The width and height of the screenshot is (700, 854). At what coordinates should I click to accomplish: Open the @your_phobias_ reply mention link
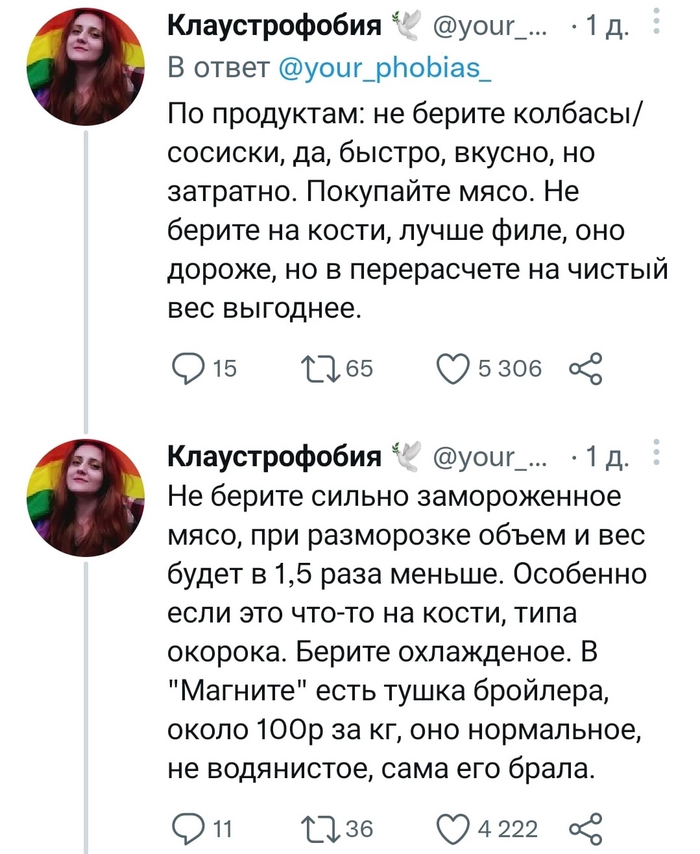tap(378, 69)
